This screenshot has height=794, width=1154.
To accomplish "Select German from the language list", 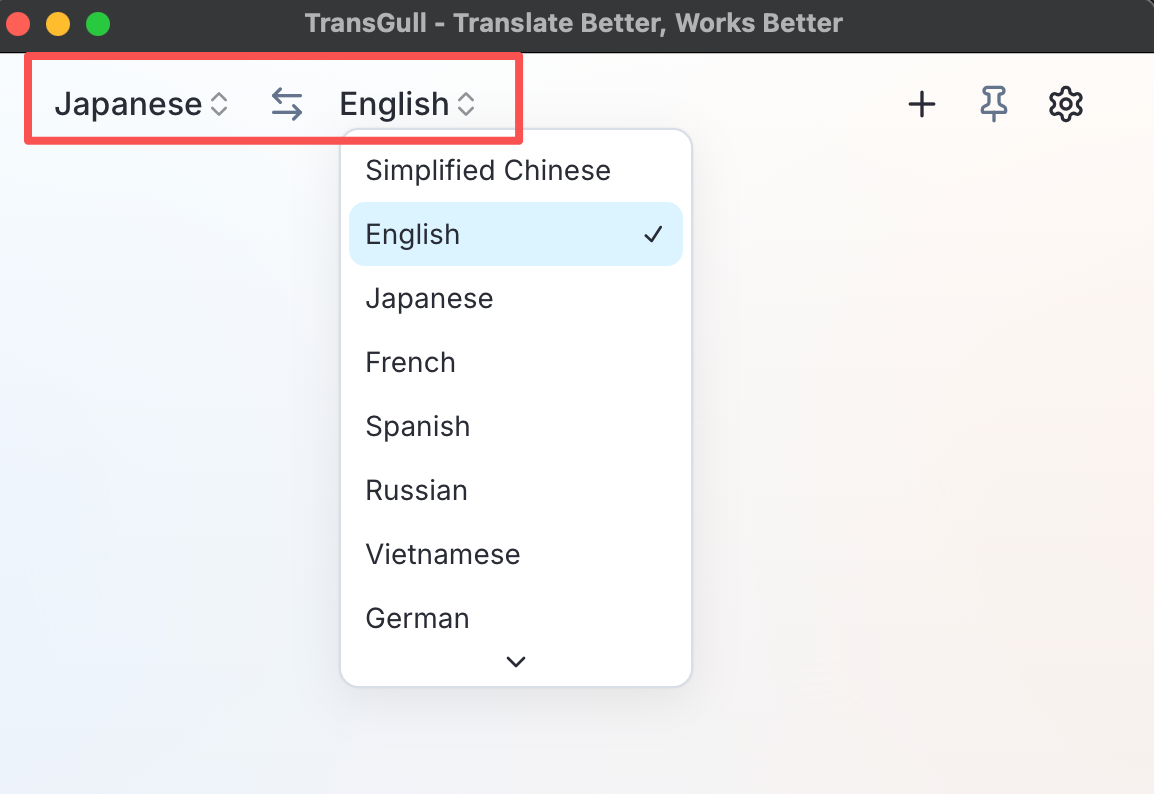I will tap(417, 618).
